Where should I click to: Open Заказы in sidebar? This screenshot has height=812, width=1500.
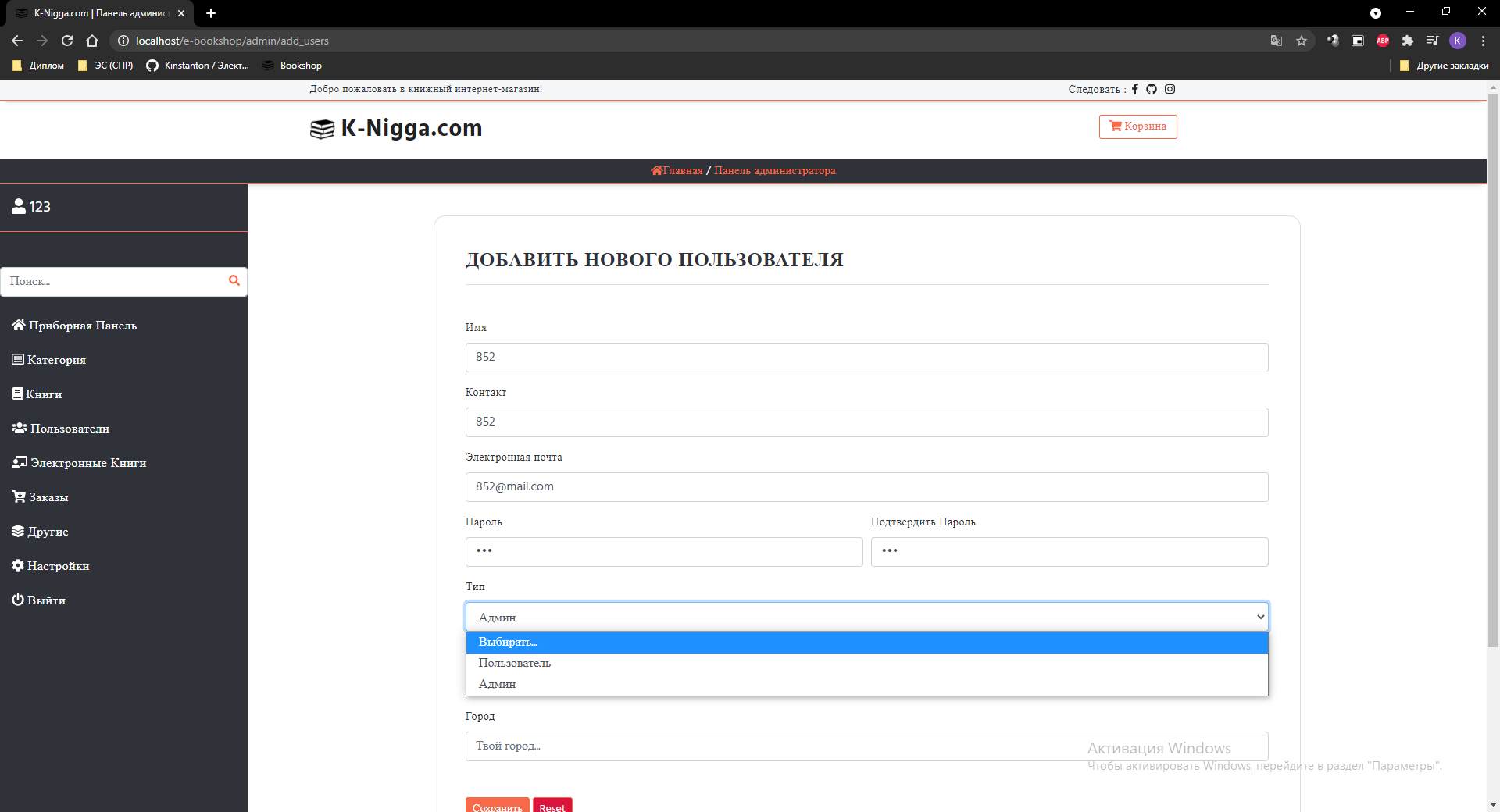(x=40, y=497)
